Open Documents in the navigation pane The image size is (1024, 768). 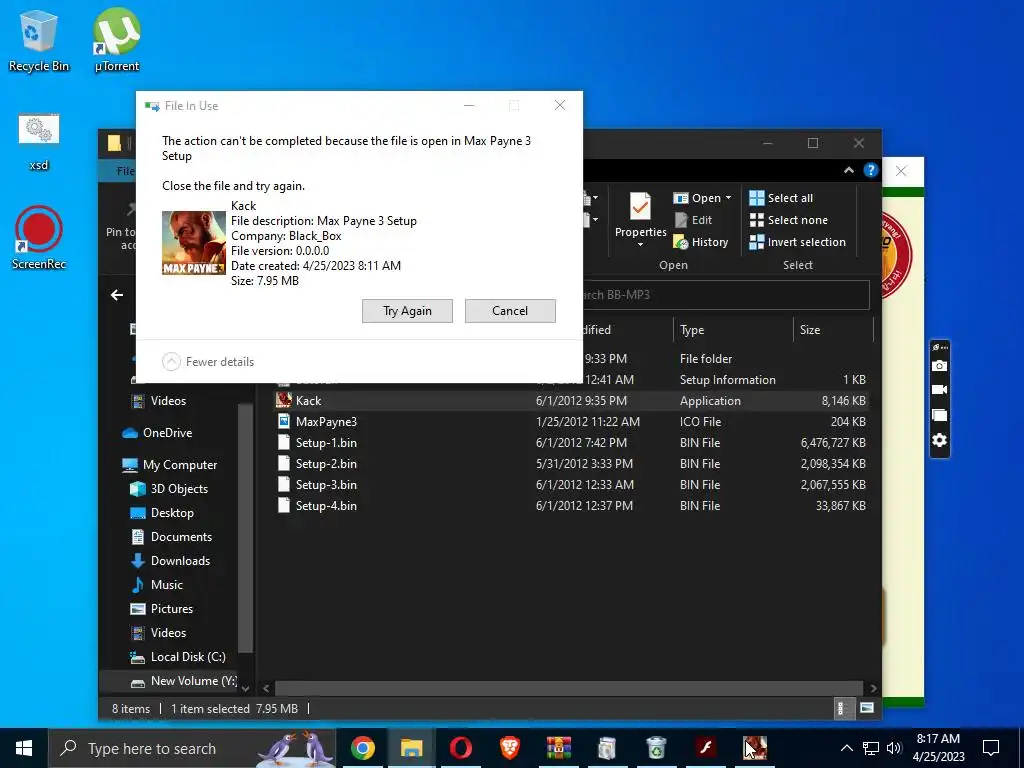click(x=171, y=537)
